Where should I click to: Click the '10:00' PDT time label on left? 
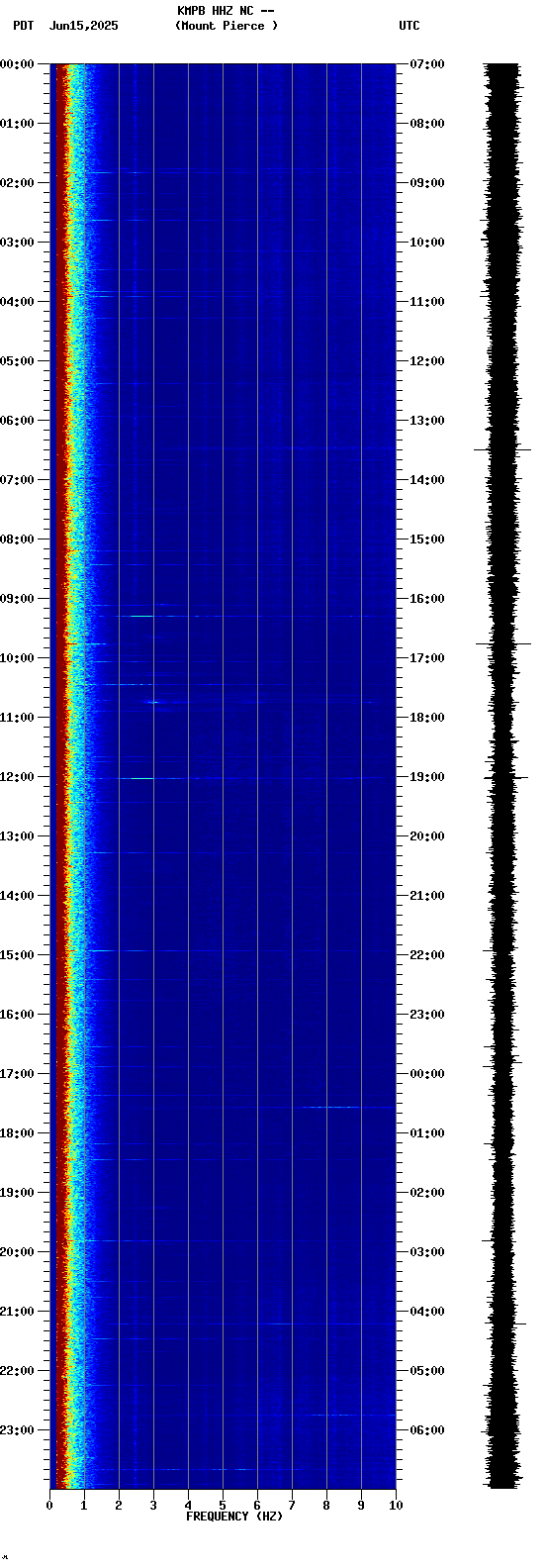pyautogui.click(x=17, y=658)
